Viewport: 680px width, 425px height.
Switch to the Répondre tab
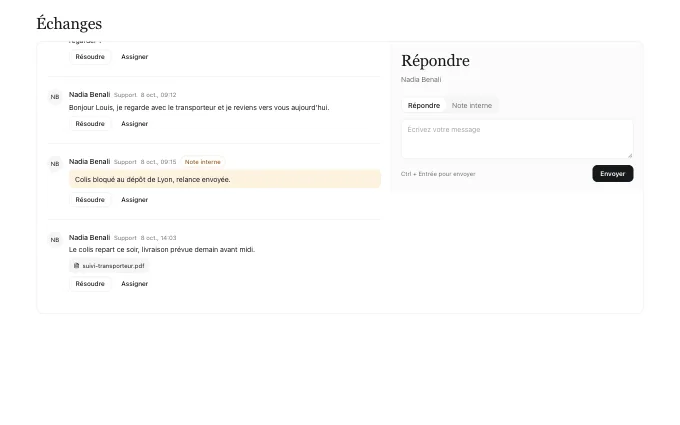(424, 105)
